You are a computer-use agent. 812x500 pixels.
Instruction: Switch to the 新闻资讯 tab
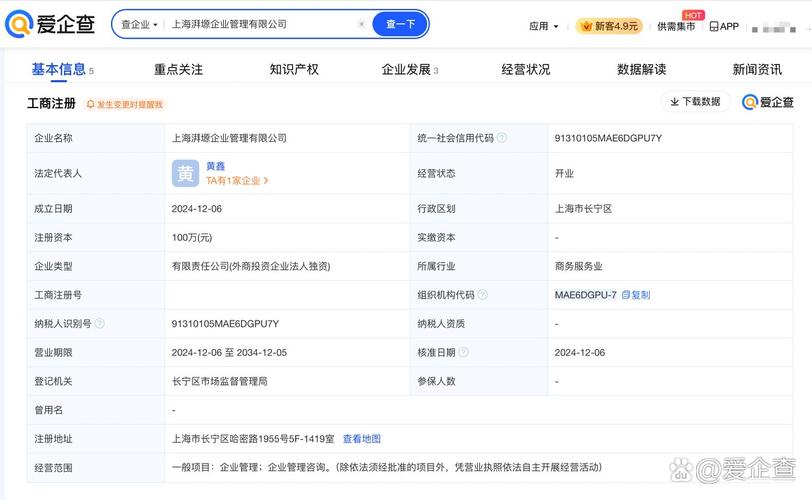pos(757,69)
